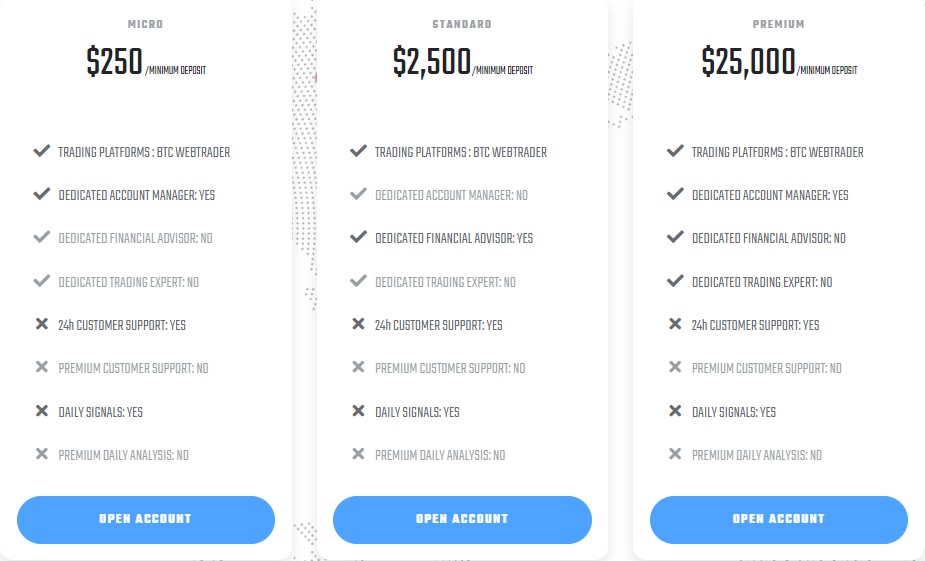Open an account under the Standard plan

pyautogui.click(x=462, y=519)
